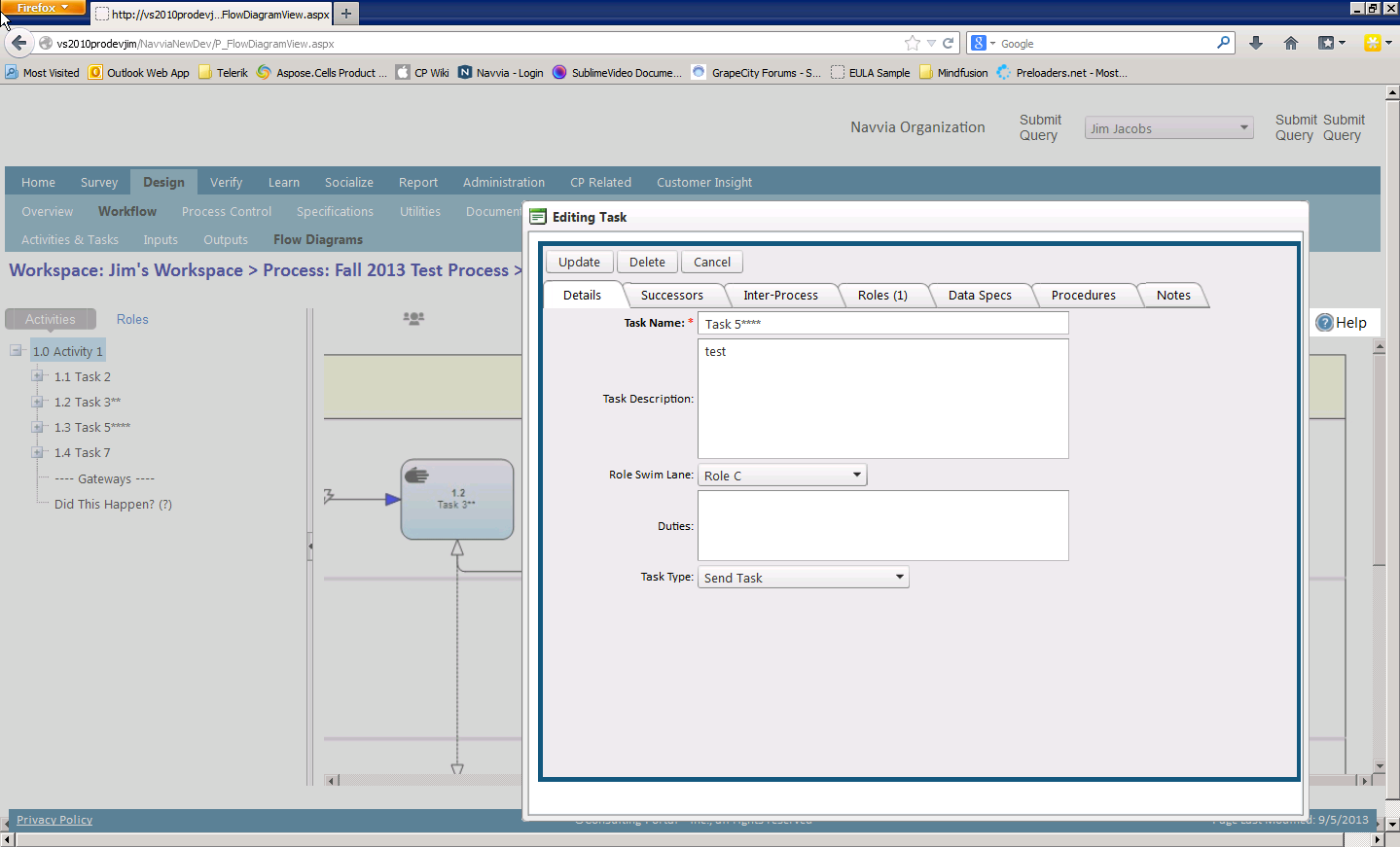Image resolution: width=1400 pixels, height=847 pixels.
Task: Open the Jim Jacobs user dropdown
Action: coord(1169,128)
